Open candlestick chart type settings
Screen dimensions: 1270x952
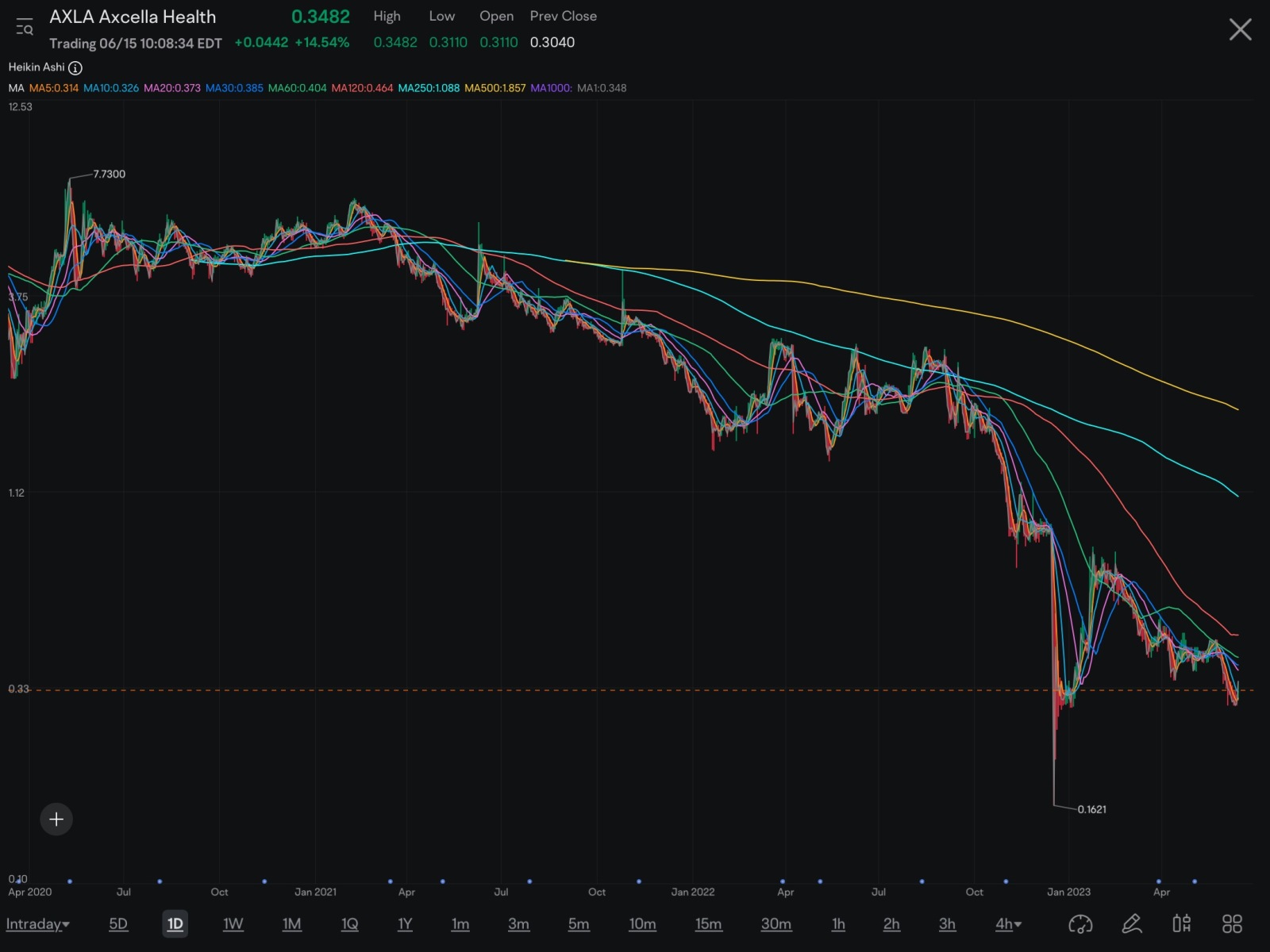(x=1182, y=923)
